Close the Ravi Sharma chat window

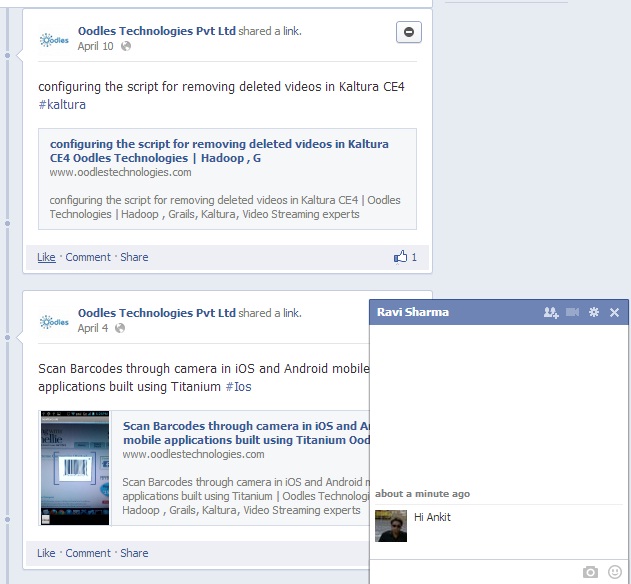(x=614, y=312)
